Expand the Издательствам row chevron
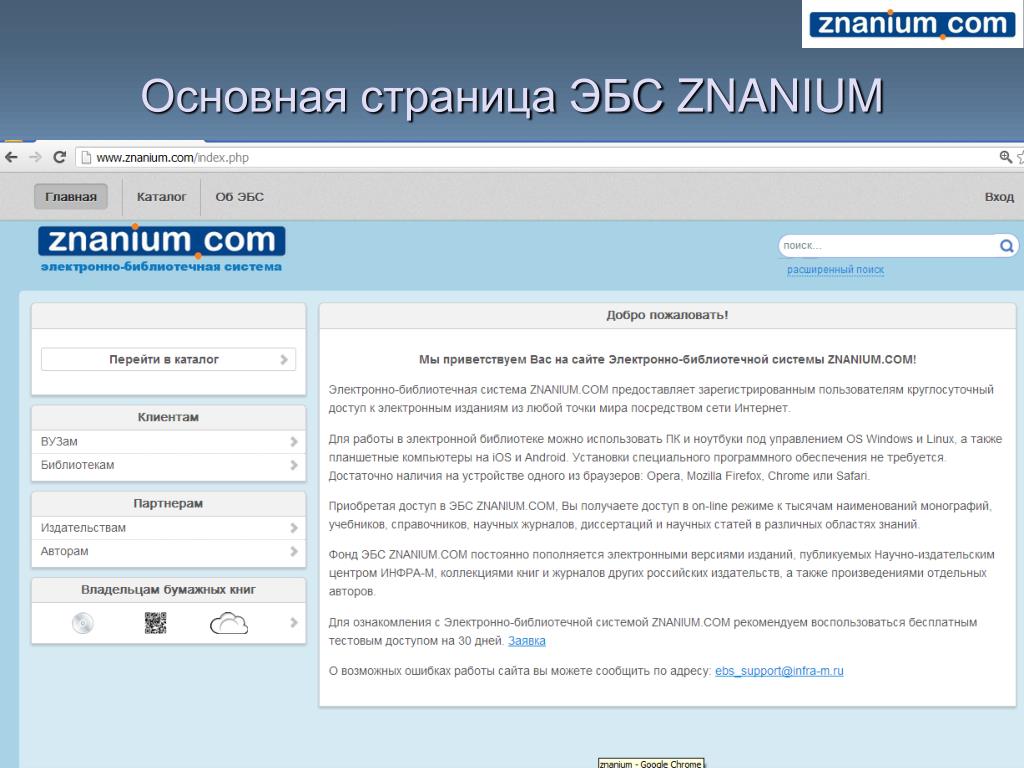 pos(294,528)
